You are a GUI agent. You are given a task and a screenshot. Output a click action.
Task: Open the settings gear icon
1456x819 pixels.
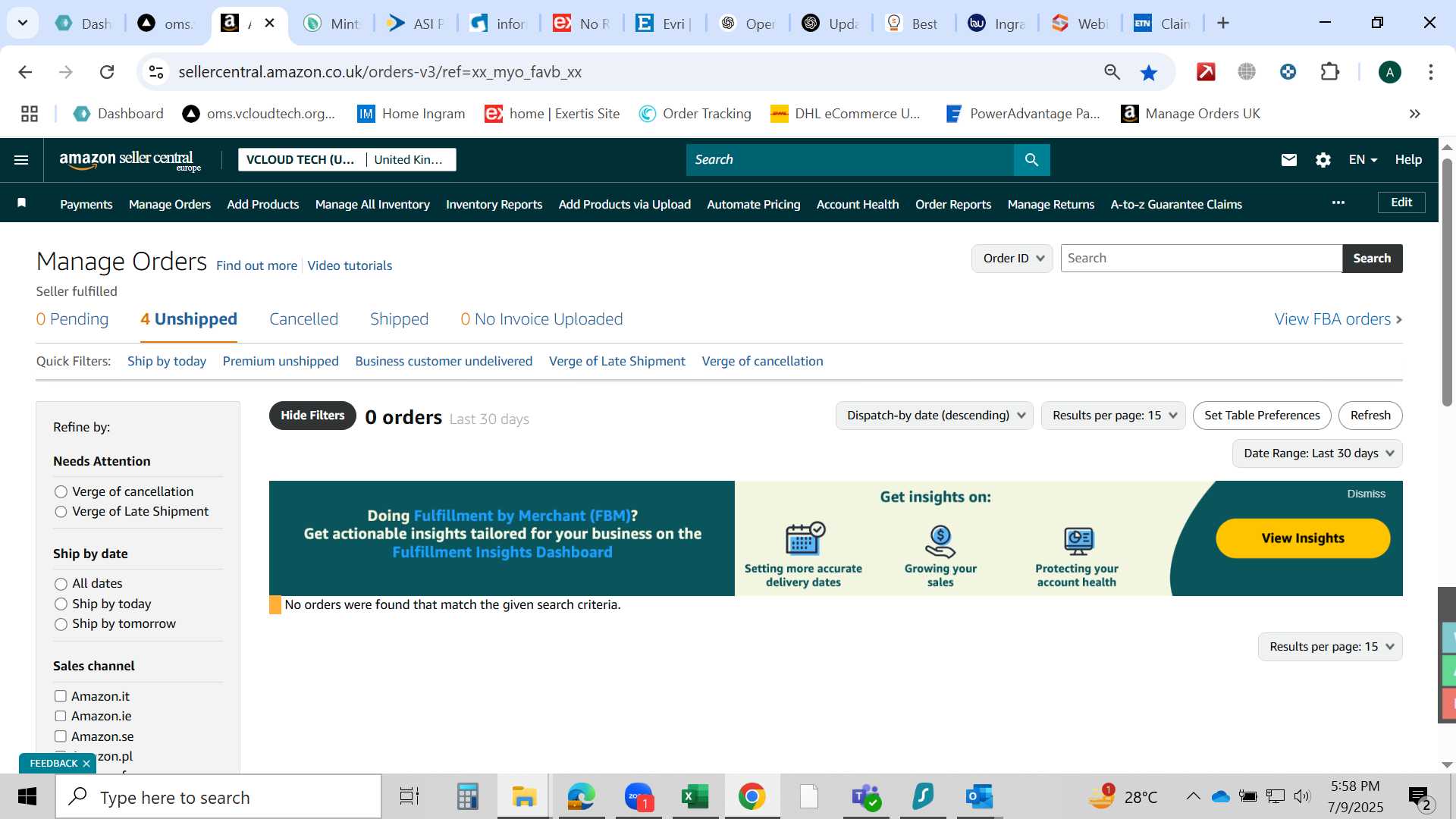click(1323, 160)
